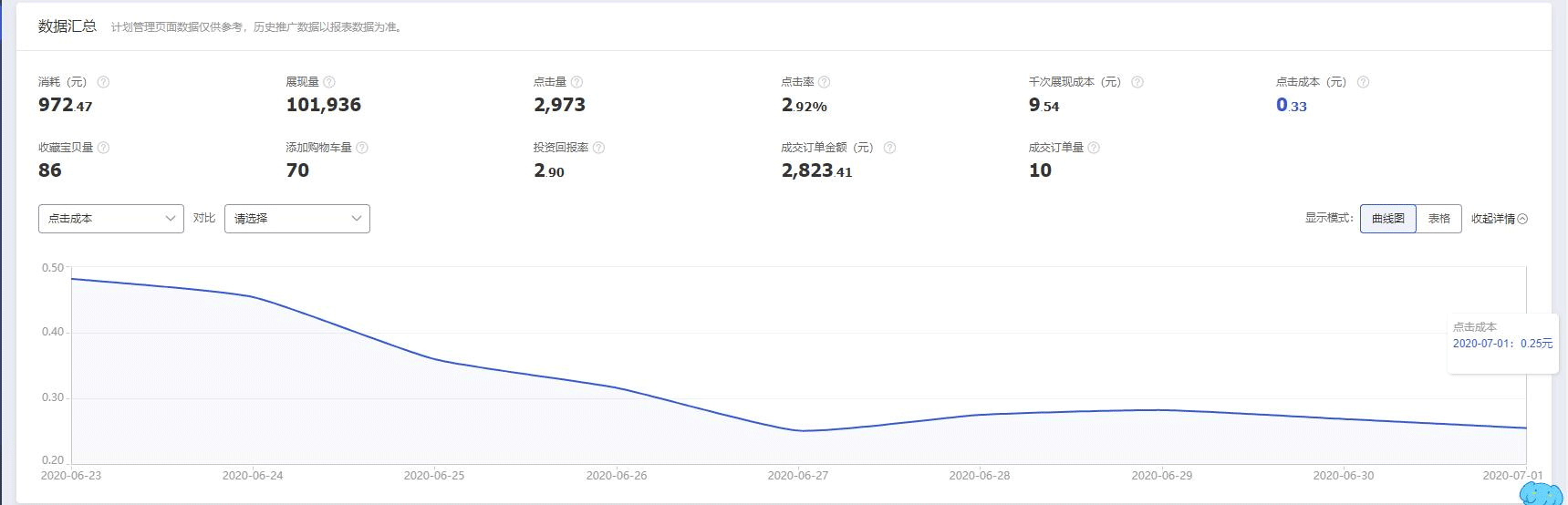Click the blue elephant assistant icon
The image size is (1568, 505).
pyautogui.click(x=1541, y=493)
